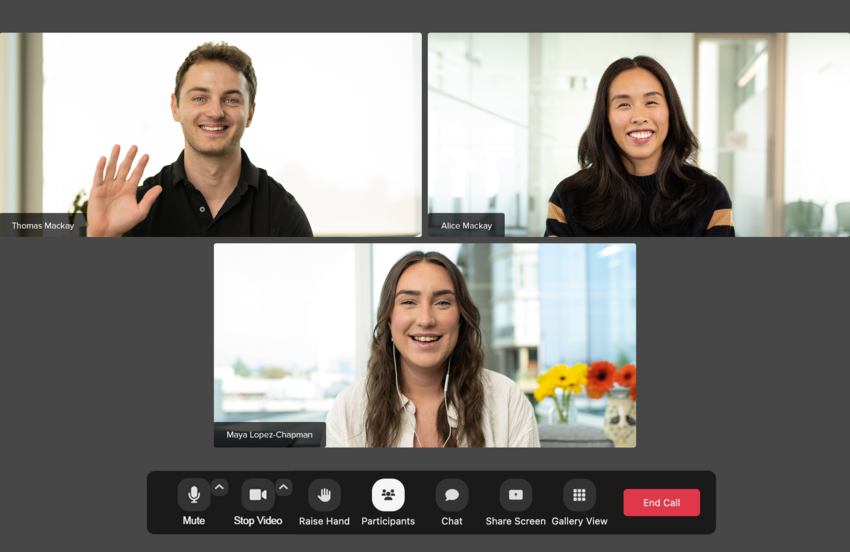Mute the microphone using the mic icon

[194, 495]
